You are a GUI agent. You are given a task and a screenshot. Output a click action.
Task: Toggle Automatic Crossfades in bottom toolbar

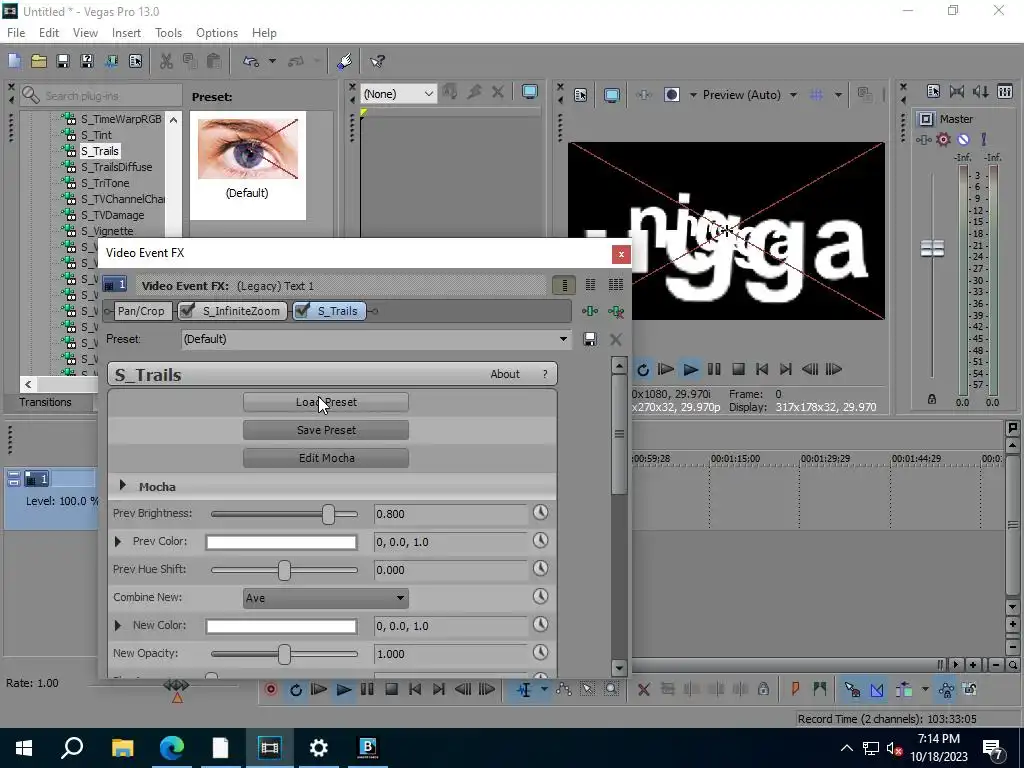[x=876, y=690]
